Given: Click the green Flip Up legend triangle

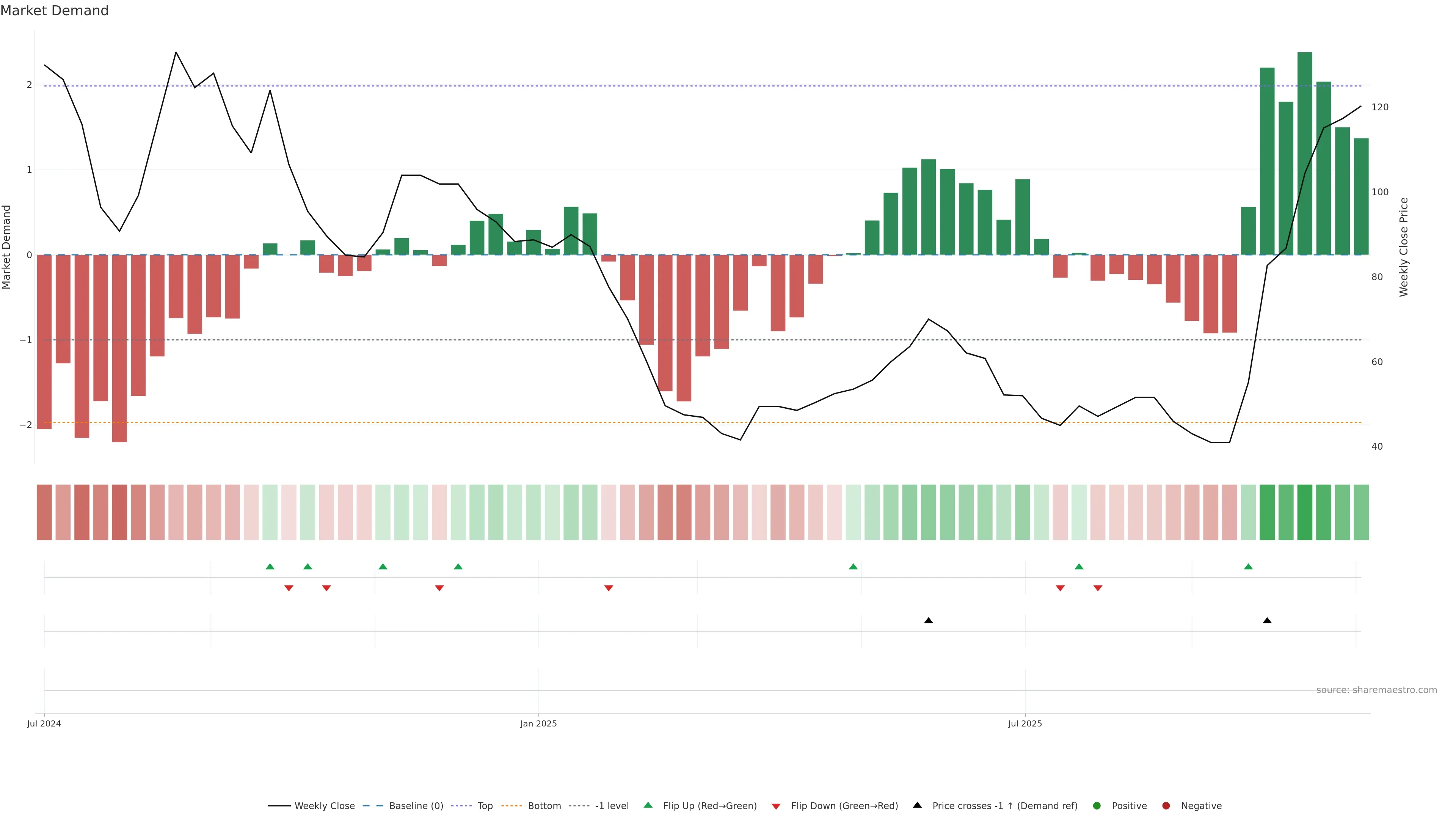Looking at the screenshot, I should coord(648,805).
